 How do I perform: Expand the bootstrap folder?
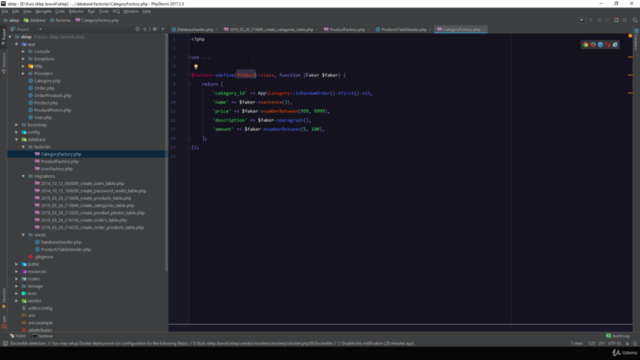(x=17, y=125)
